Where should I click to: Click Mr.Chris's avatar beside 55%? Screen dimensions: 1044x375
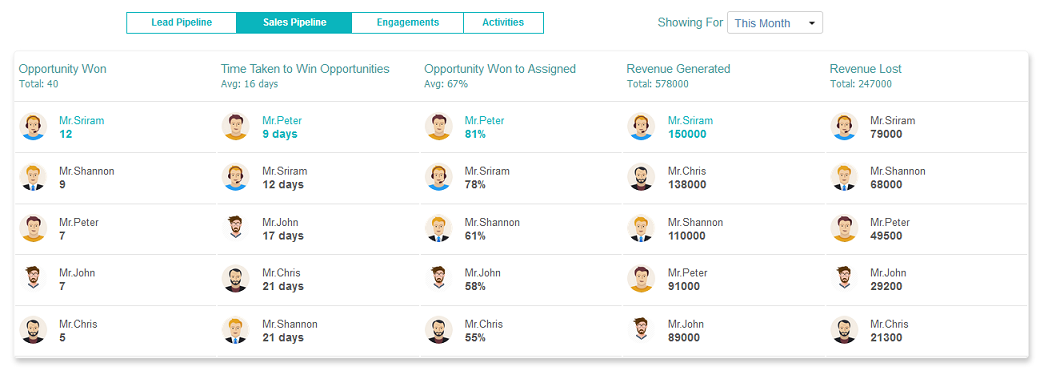coord(439,330)
